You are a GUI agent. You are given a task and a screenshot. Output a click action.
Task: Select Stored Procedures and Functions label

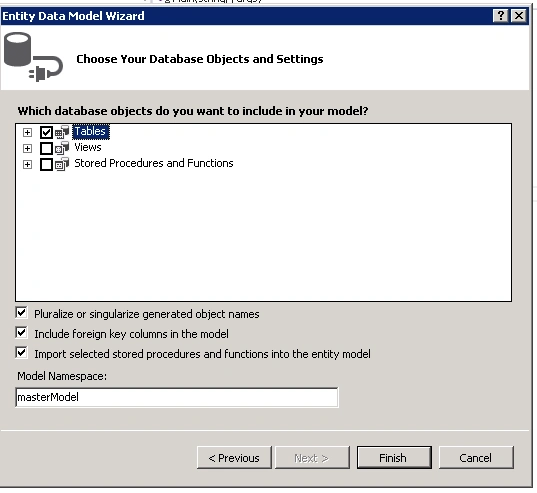pyautogui.click(x=154, y=163)
